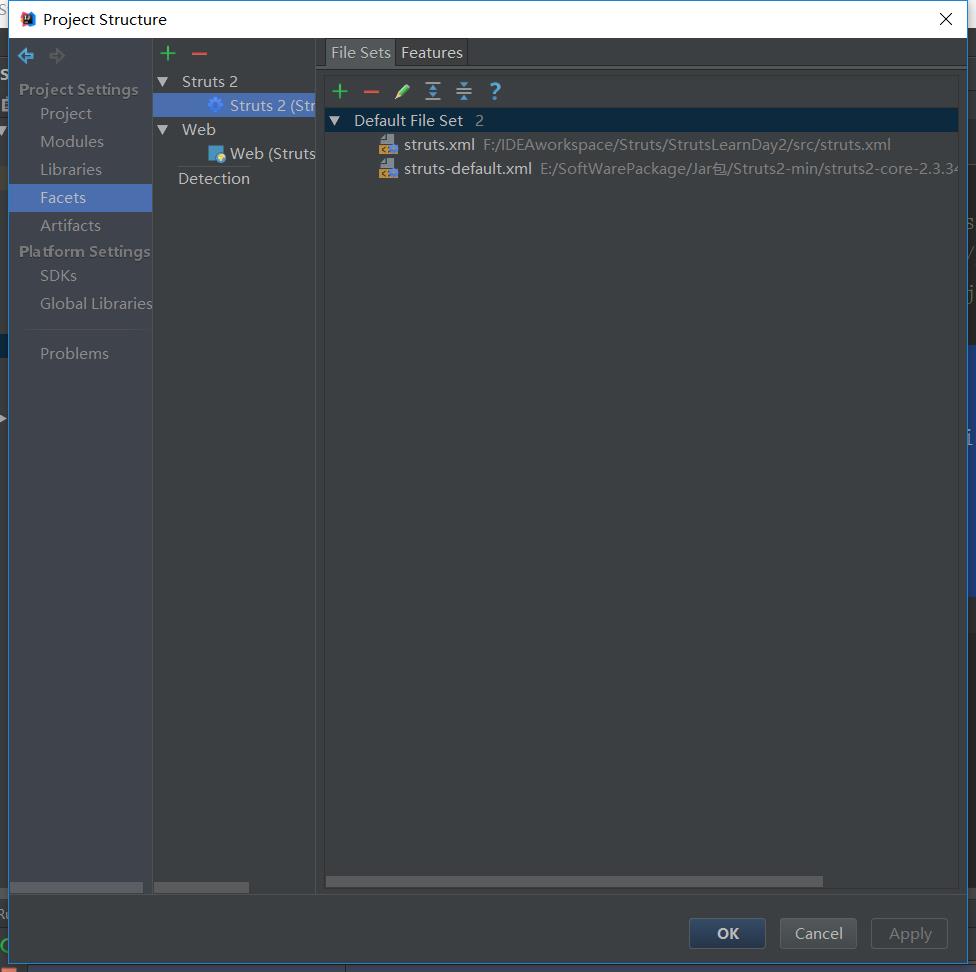Viewport: 976px width, 972px height.
Task: Open Global Libraries settings
Action: point(96,304)
